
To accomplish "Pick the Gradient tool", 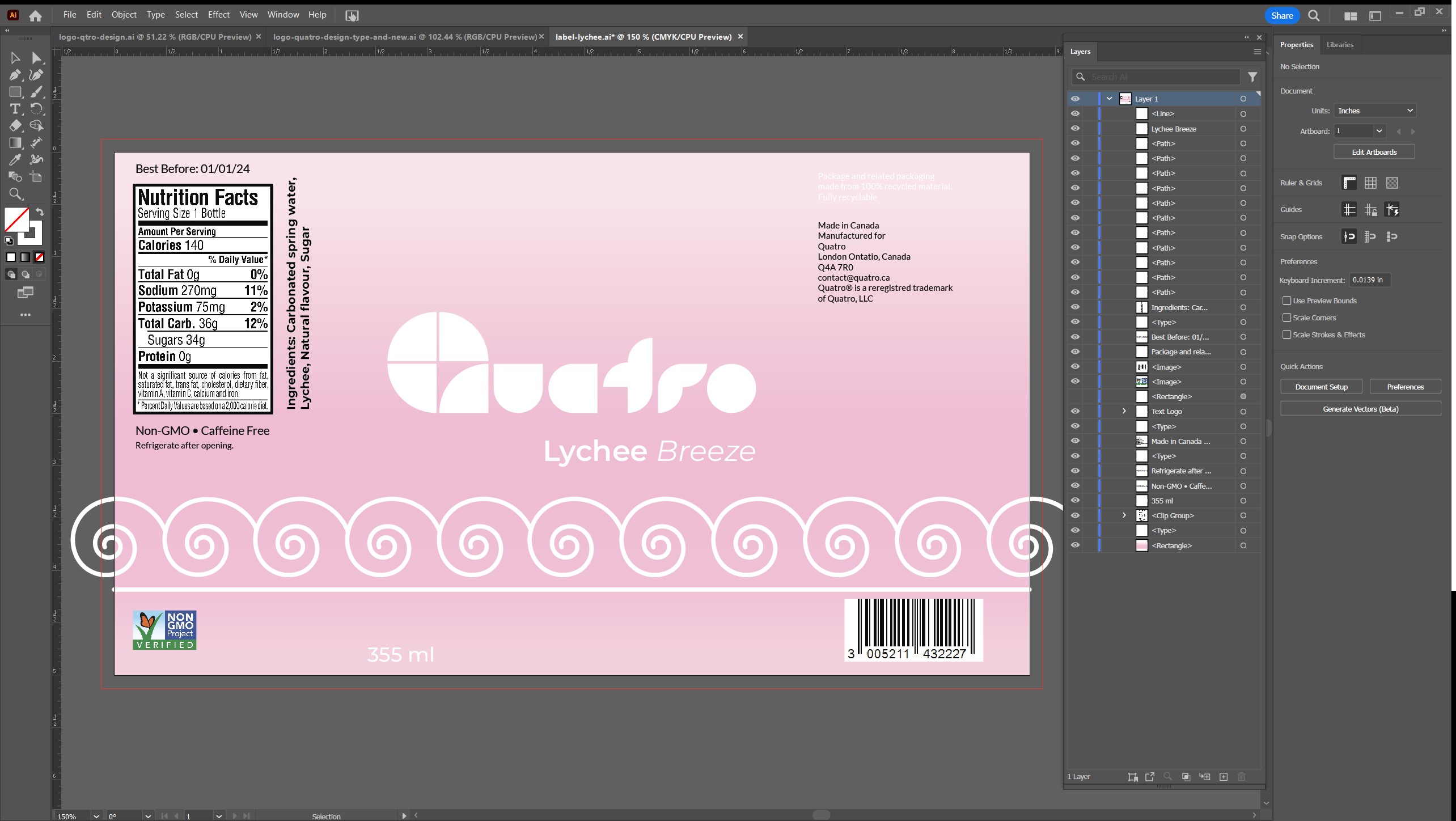I will click(15, 143).
